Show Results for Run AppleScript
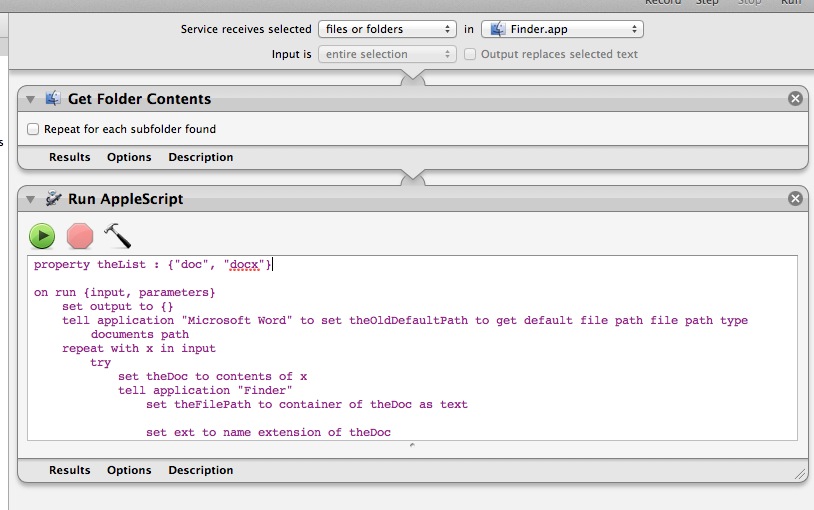This screenshot has width=814, height=510. point(70,470)
